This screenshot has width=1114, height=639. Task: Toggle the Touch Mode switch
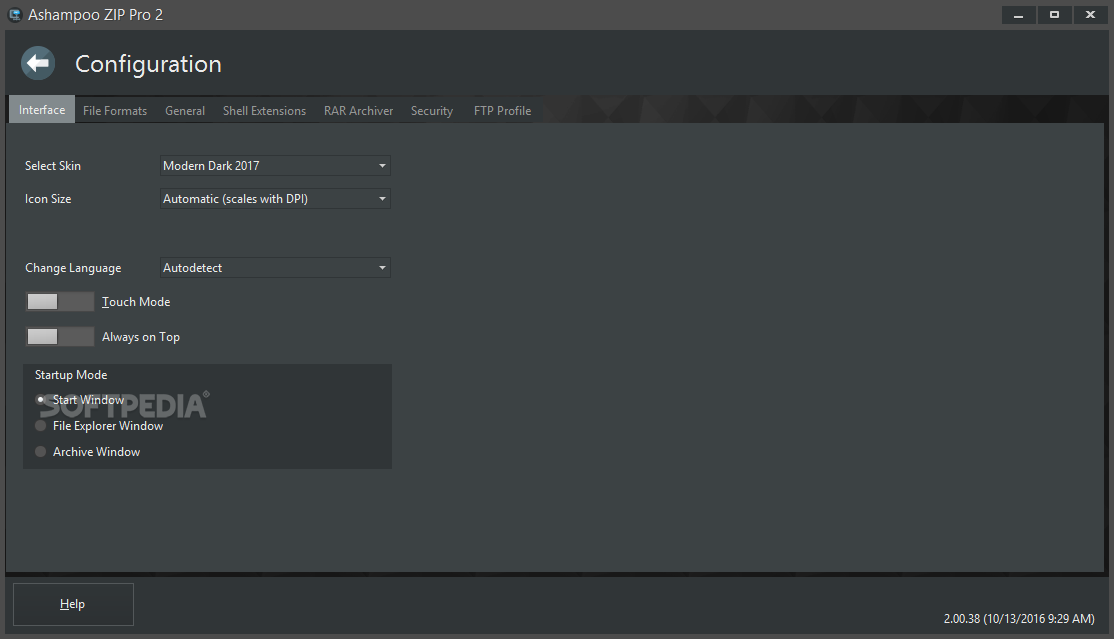[60, 301]
